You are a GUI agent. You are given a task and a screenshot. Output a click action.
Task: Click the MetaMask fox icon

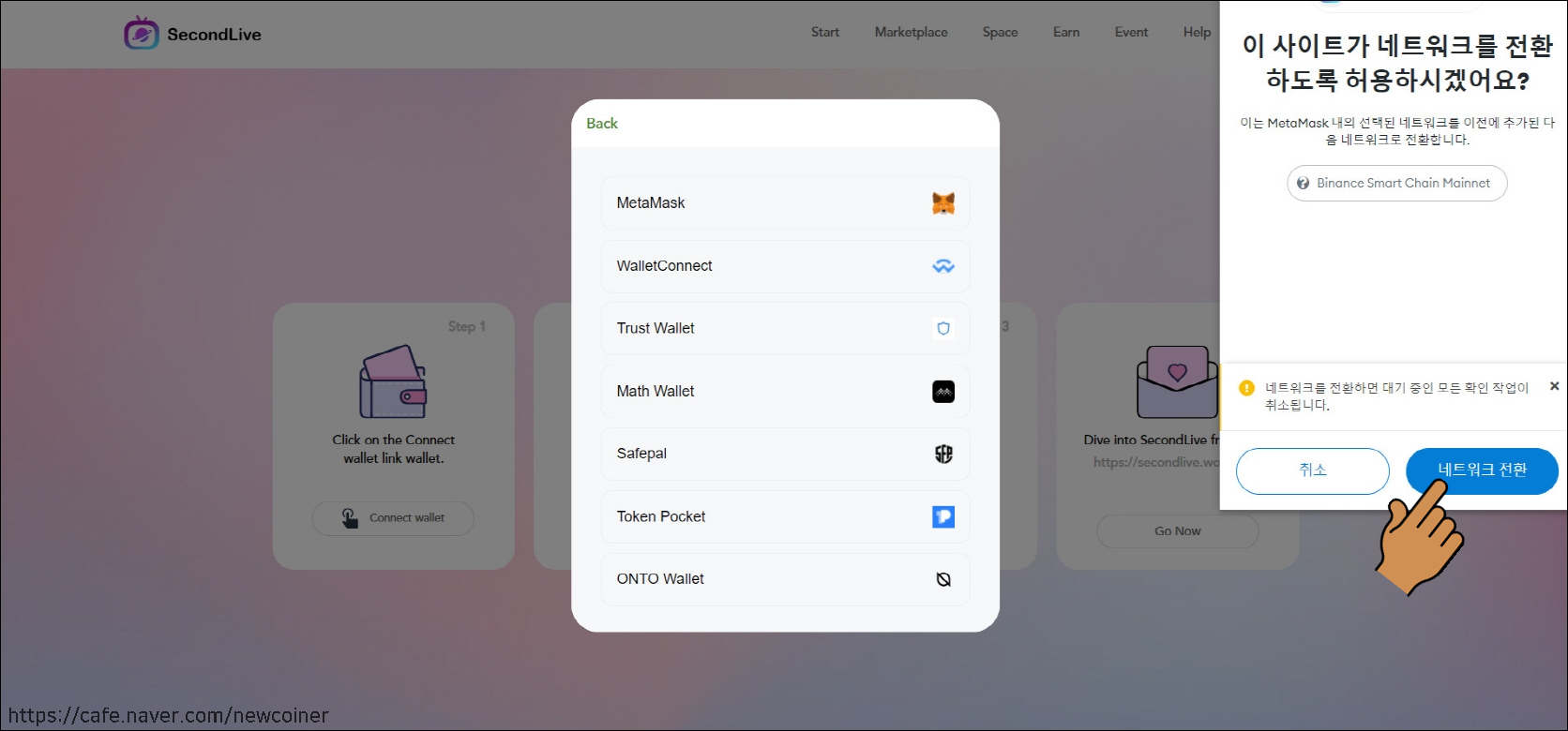pyautogui.click(x=942, y=203)
